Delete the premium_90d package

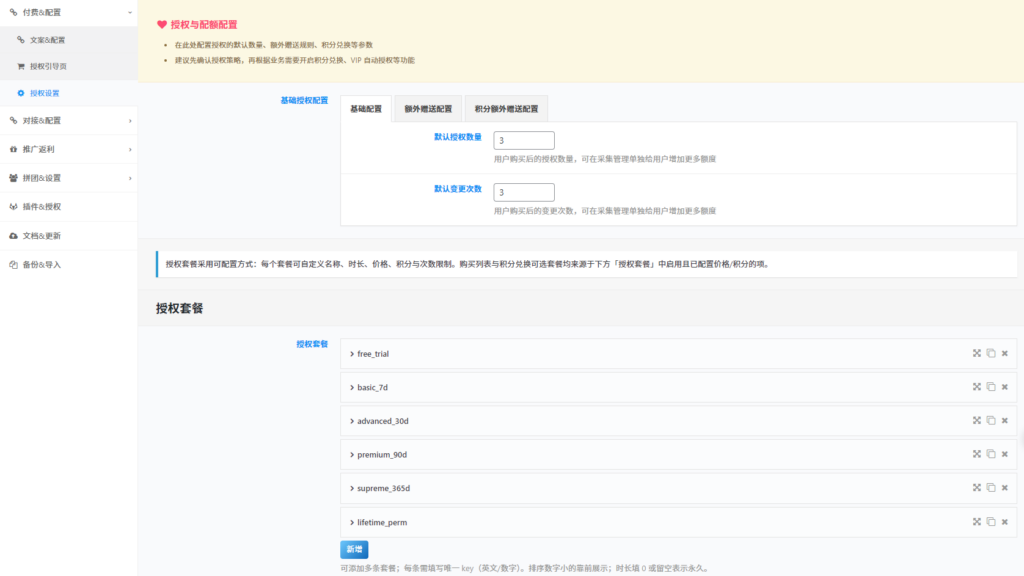[x=1004, y=454]
